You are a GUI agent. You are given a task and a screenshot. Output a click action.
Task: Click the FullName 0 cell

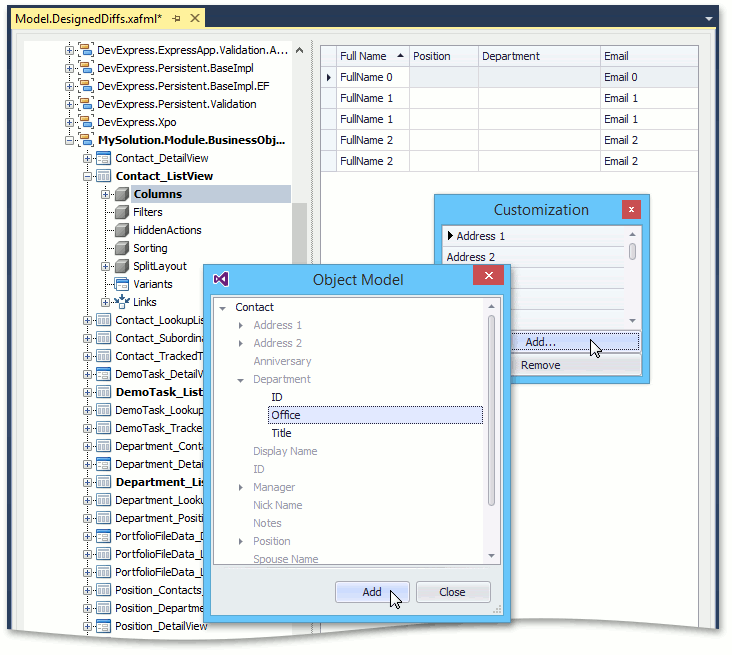click(x=373, y=77)
